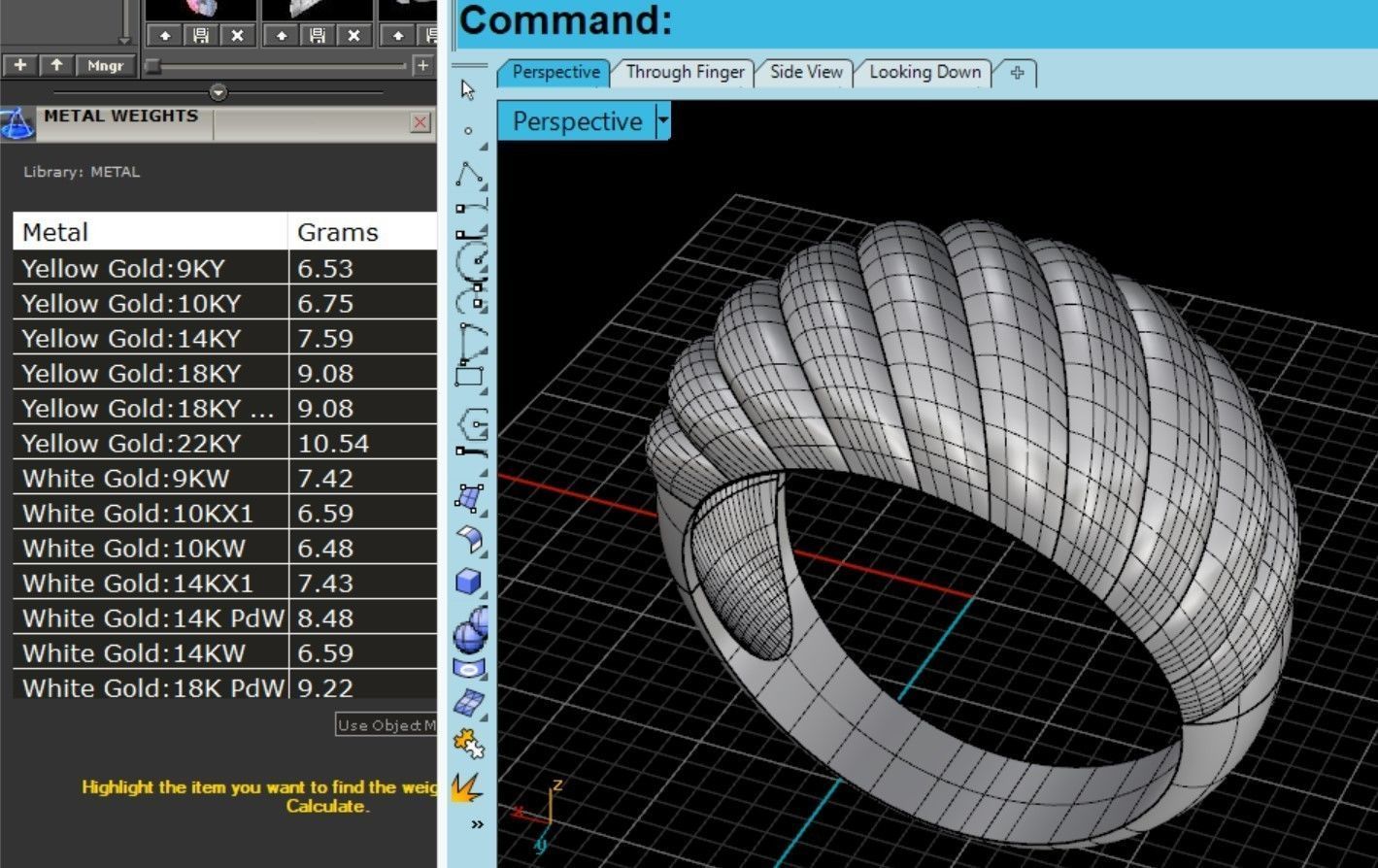
Task: Adjust the thumbnail size slider handle
Action: point(151,66)
